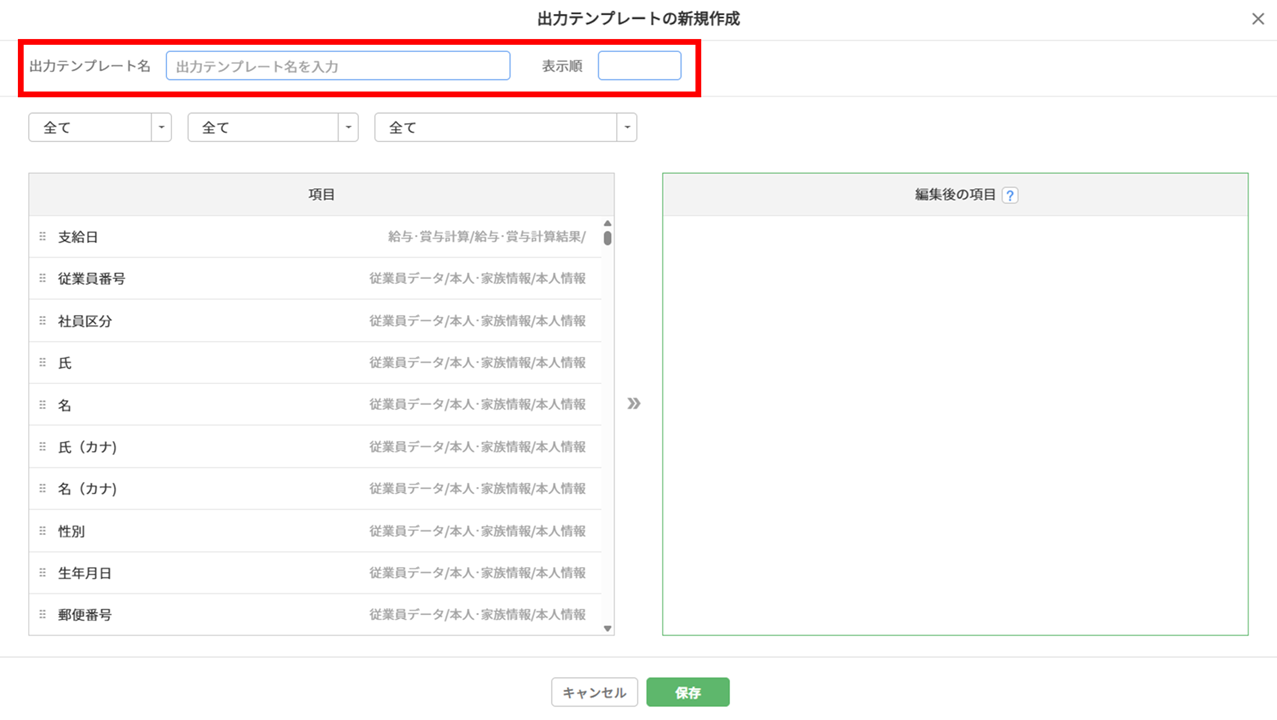Close the template creation dialog
The width and height of the screenshot is (1277, 720).
[1258, 19]
